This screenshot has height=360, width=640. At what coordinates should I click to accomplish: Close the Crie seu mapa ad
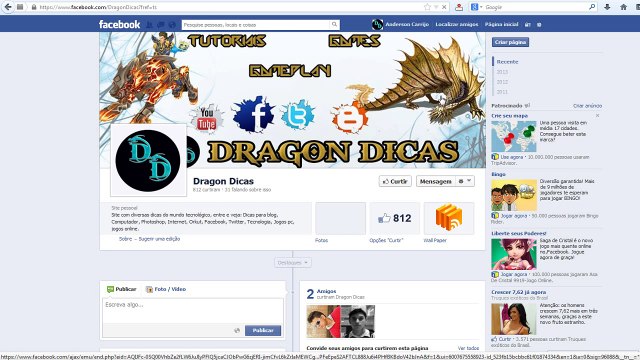tap(598, 116)
